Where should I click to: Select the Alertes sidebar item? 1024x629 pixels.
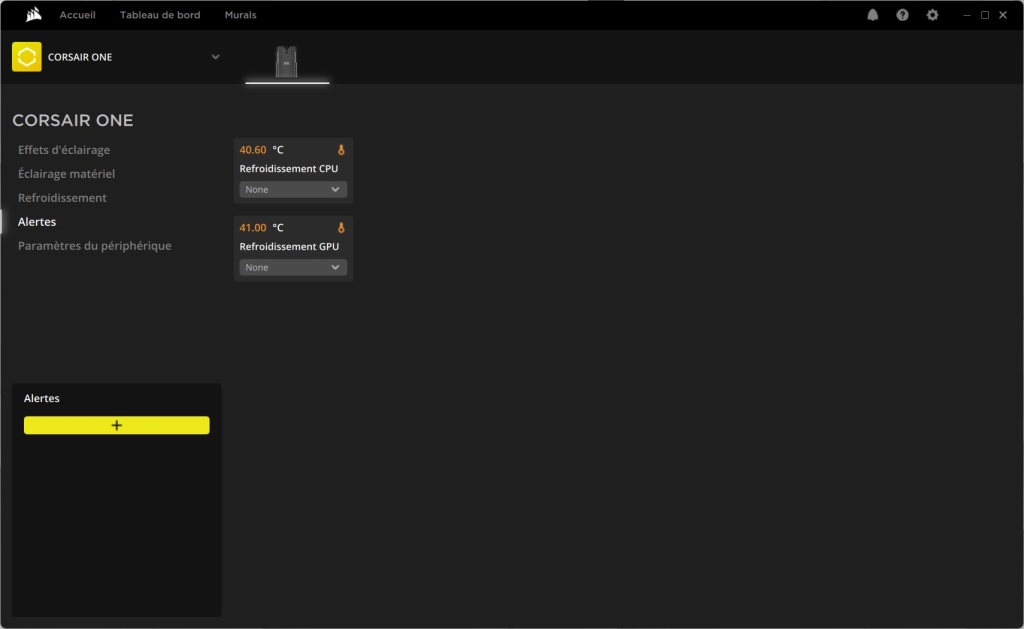pos(37,222)
